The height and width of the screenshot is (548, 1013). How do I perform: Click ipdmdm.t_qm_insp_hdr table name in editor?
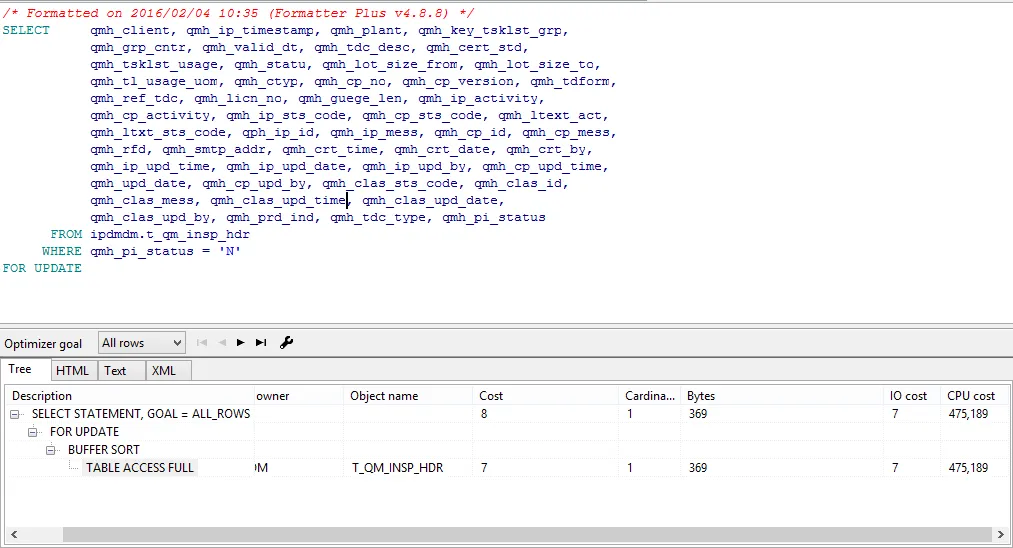coord(170,235)
